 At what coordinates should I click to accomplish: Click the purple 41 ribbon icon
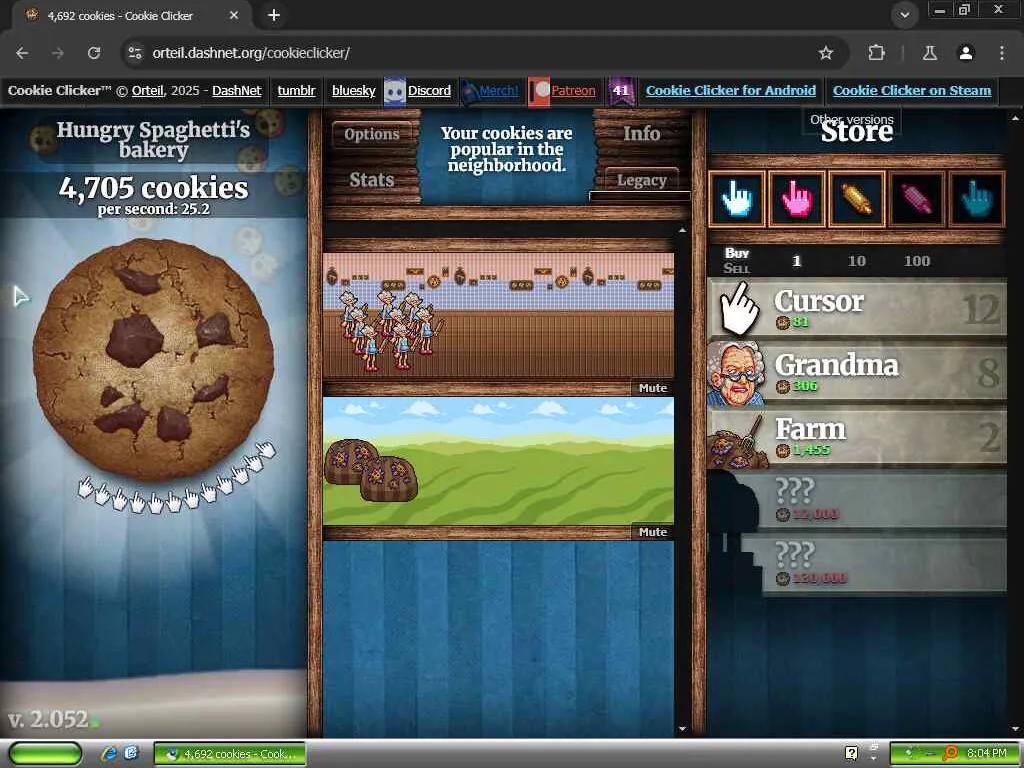(x=621, y=91)
